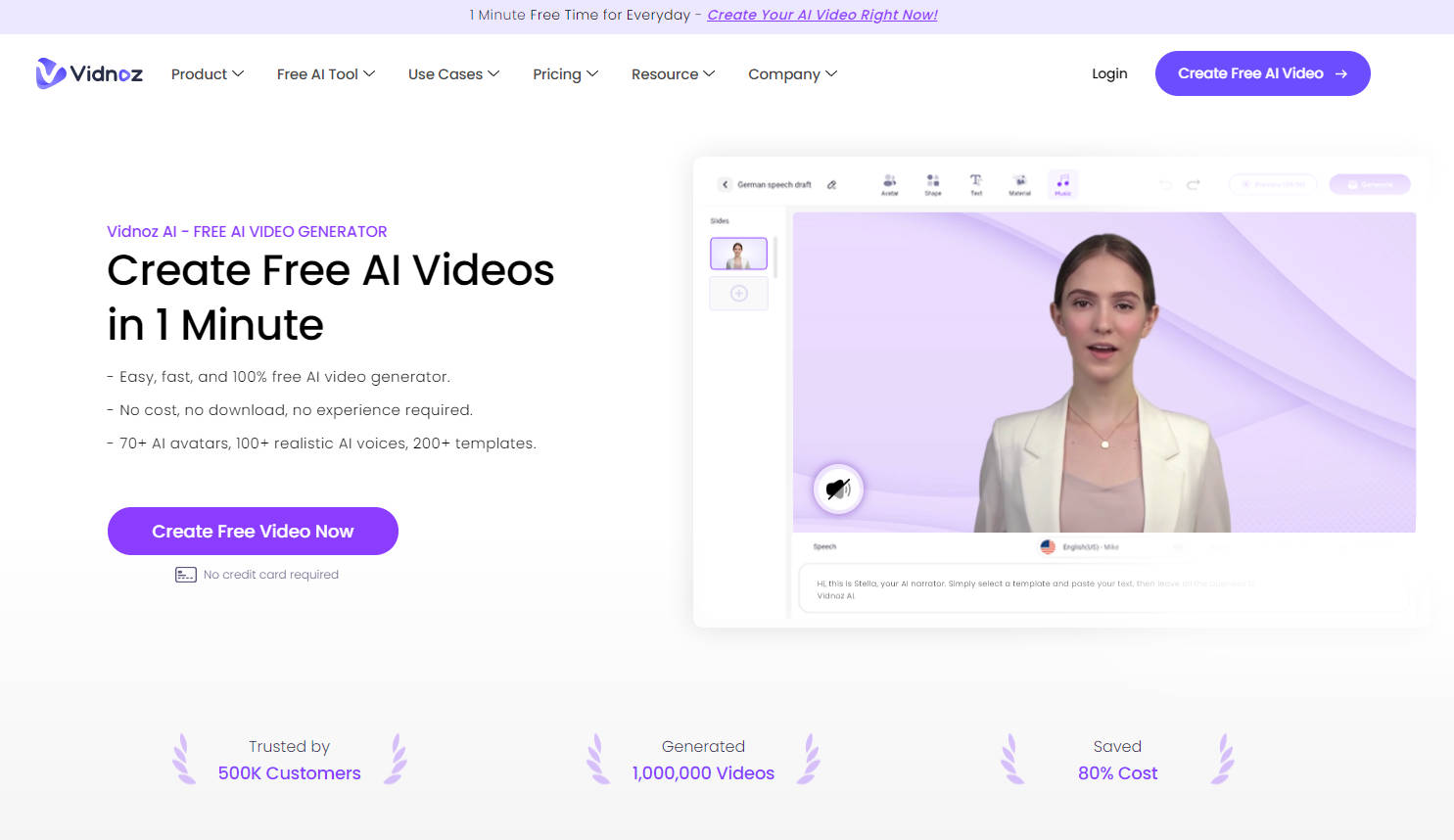Open the Shape tool
The width and height of the screenshot is (1454, 840).
(x=933, y=184)
